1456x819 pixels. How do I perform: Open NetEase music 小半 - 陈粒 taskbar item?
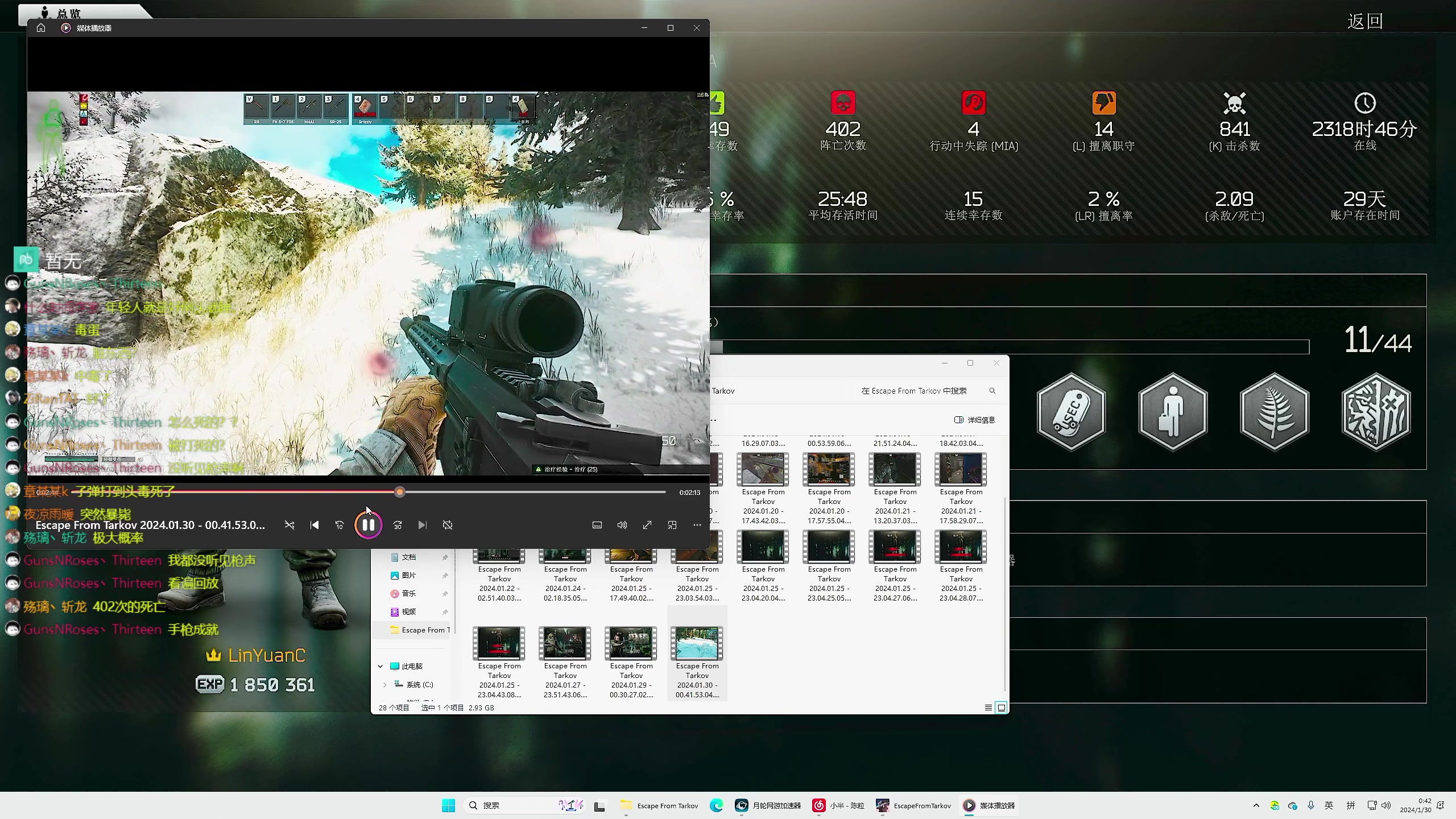coord(839,805)
